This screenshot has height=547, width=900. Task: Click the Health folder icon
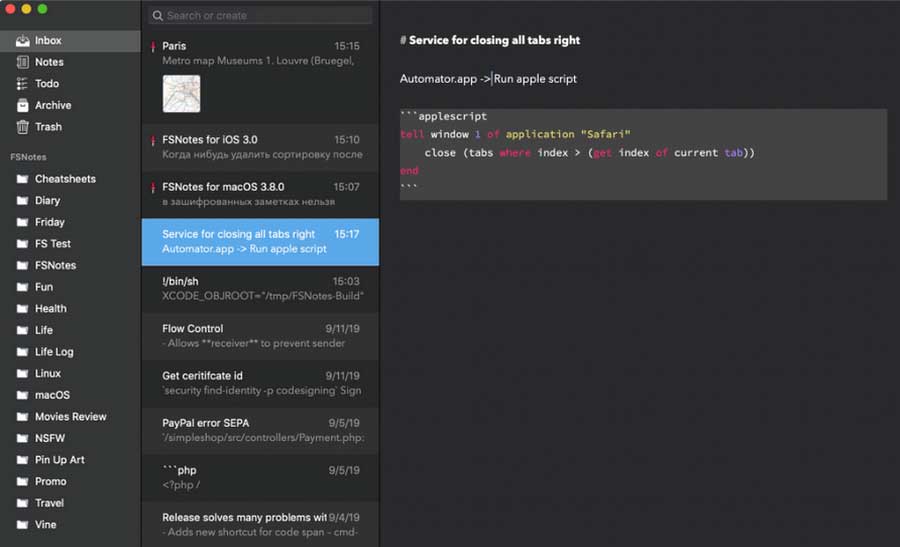tap(22, 309)
